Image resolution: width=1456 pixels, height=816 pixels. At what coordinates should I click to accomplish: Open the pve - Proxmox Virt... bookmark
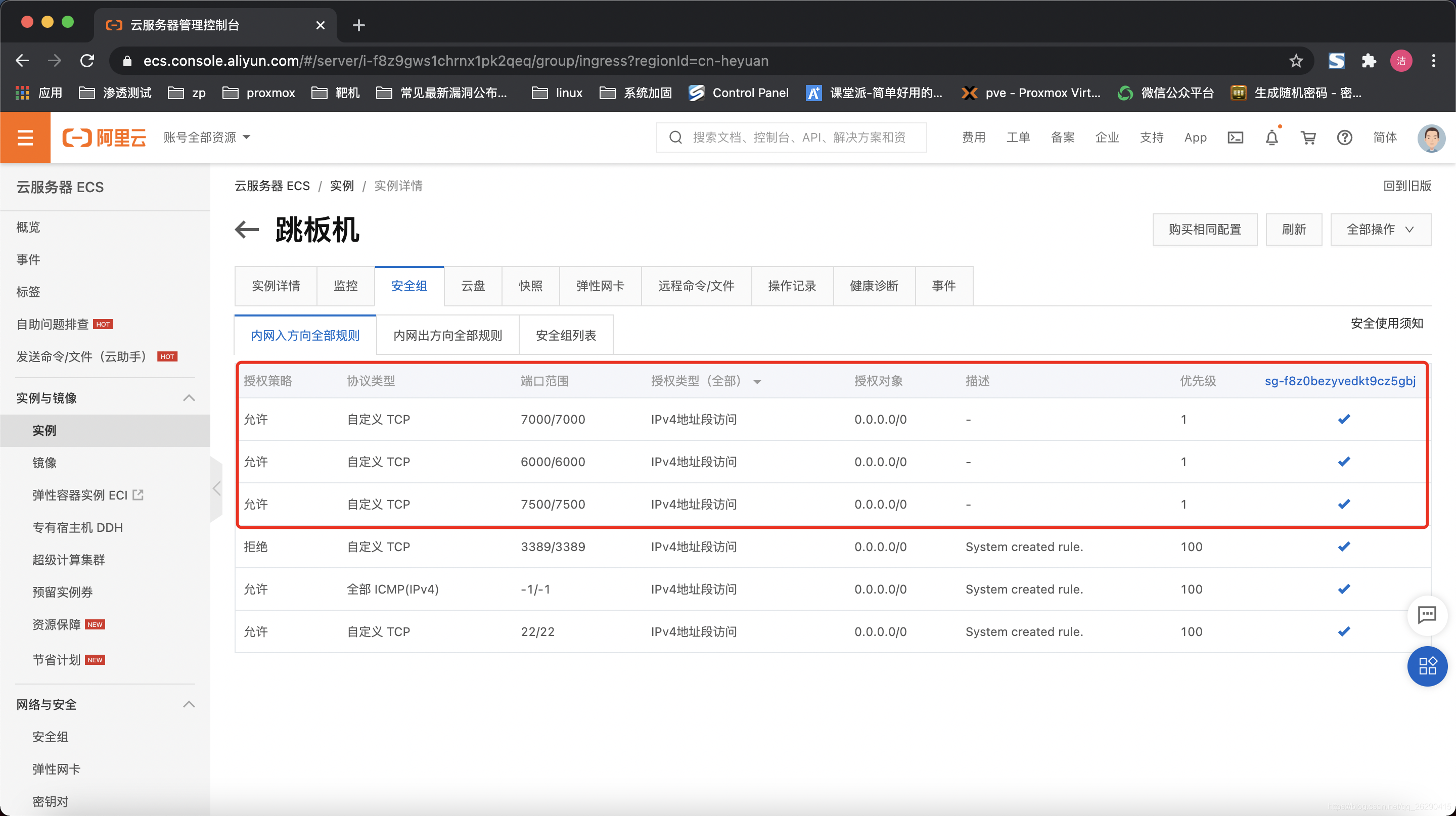tap(1031, 93)
